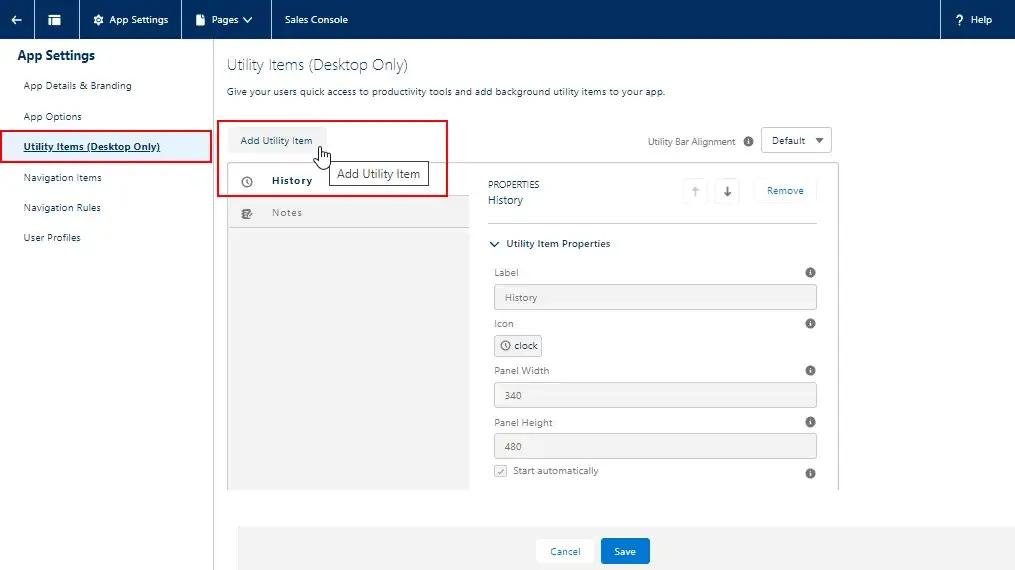Move History item down with arrow
The width and height of the screenshot is (1015, 570).
[727, 191]
